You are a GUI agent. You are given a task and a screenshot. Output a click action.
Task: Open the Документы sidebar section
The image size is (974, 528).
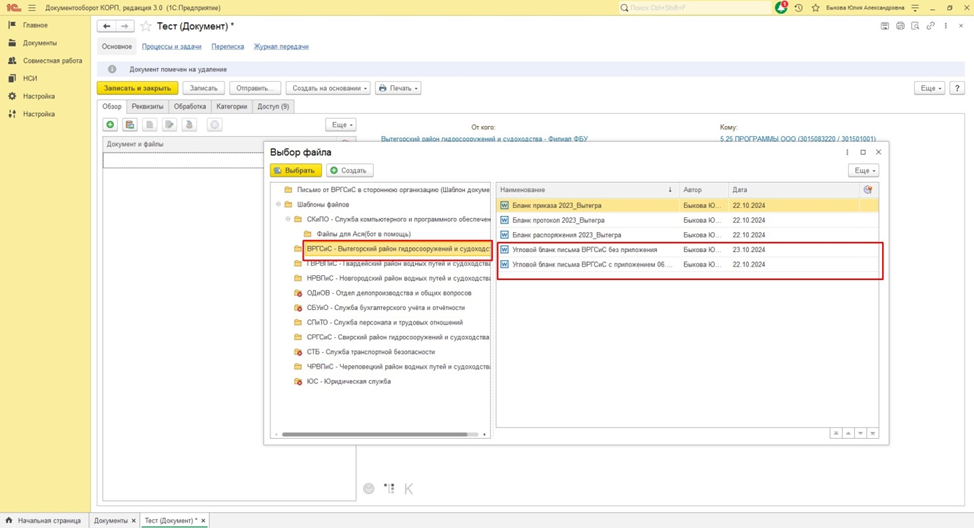point(40,43)
